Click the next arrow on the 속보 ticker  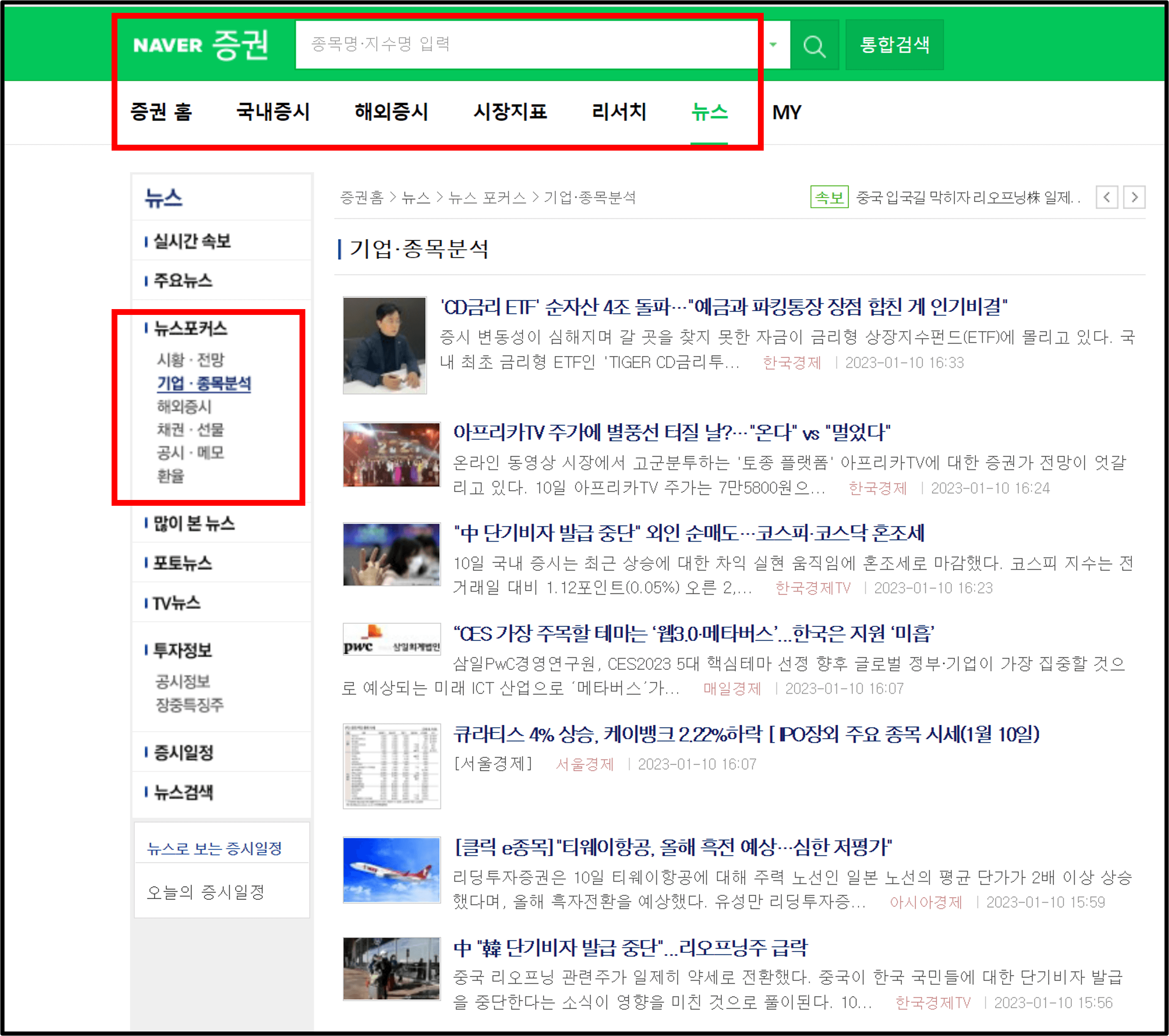[x=1135, y=197]
